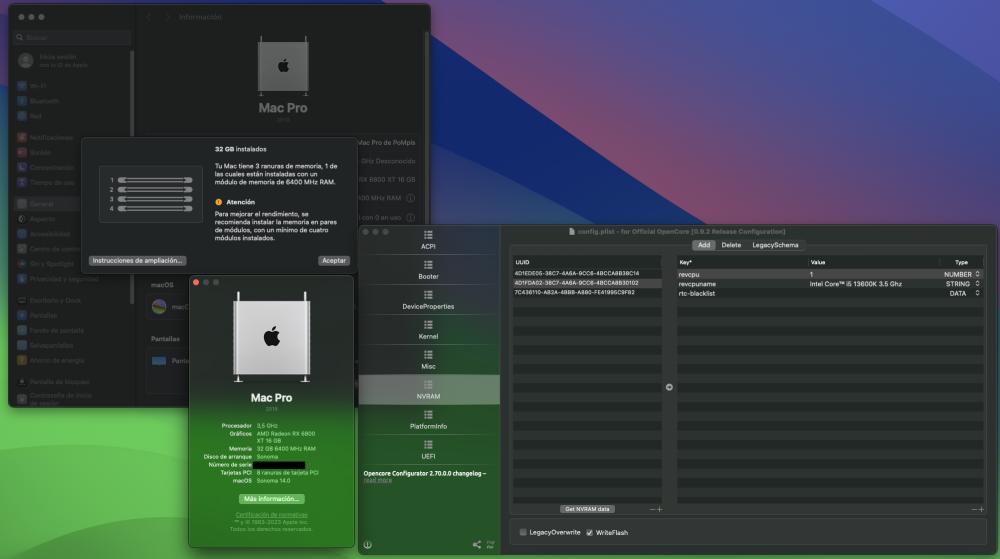Select UUID row ending in 8B38C14
The height and width of the screenshot is (559, 1000).
587,273
